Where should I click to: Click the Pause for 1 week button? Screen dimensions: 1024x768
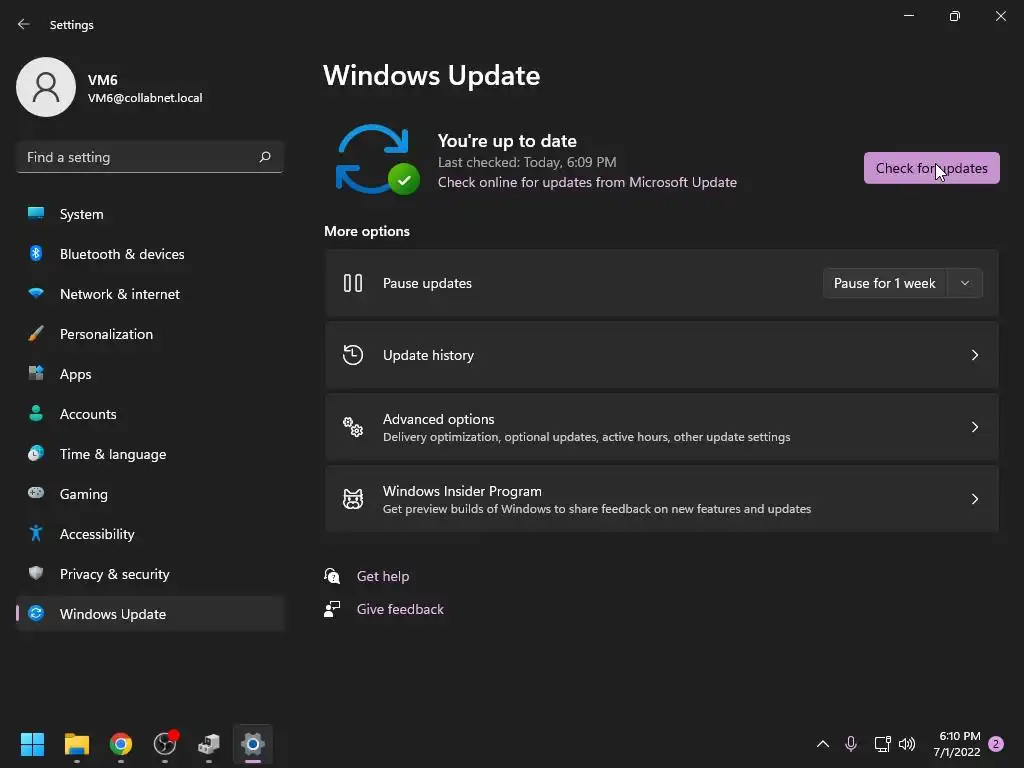[x=884, y=283]
